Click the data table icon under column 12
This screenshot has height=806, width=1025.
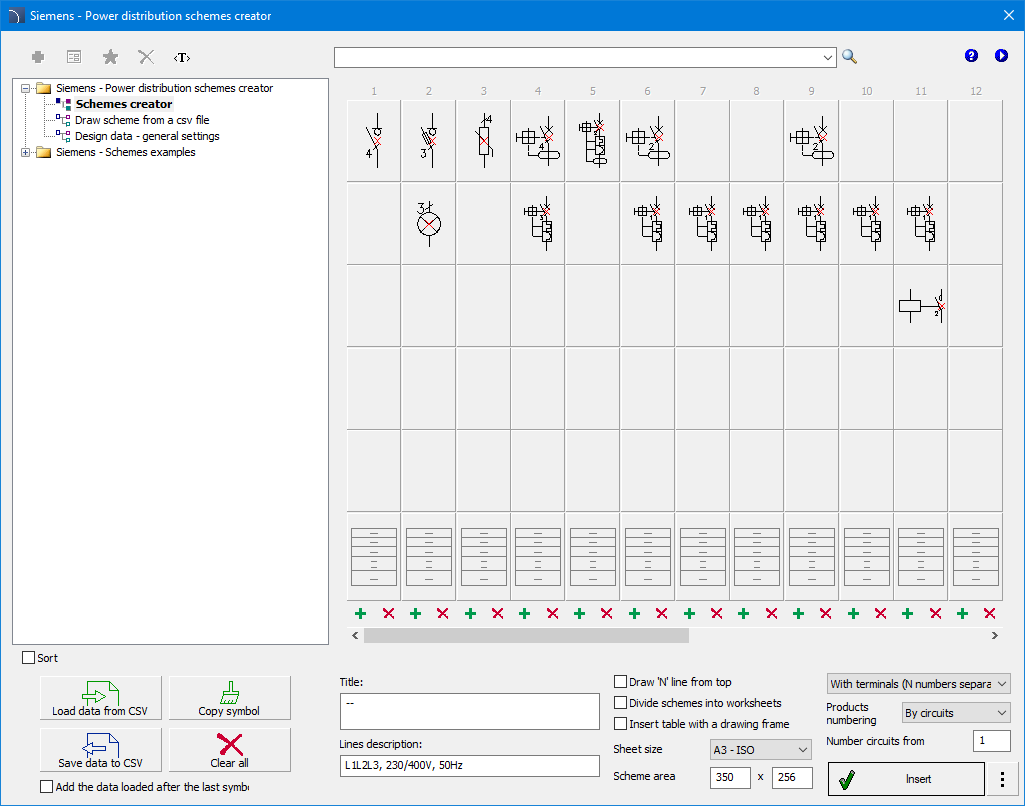point(976,557)
